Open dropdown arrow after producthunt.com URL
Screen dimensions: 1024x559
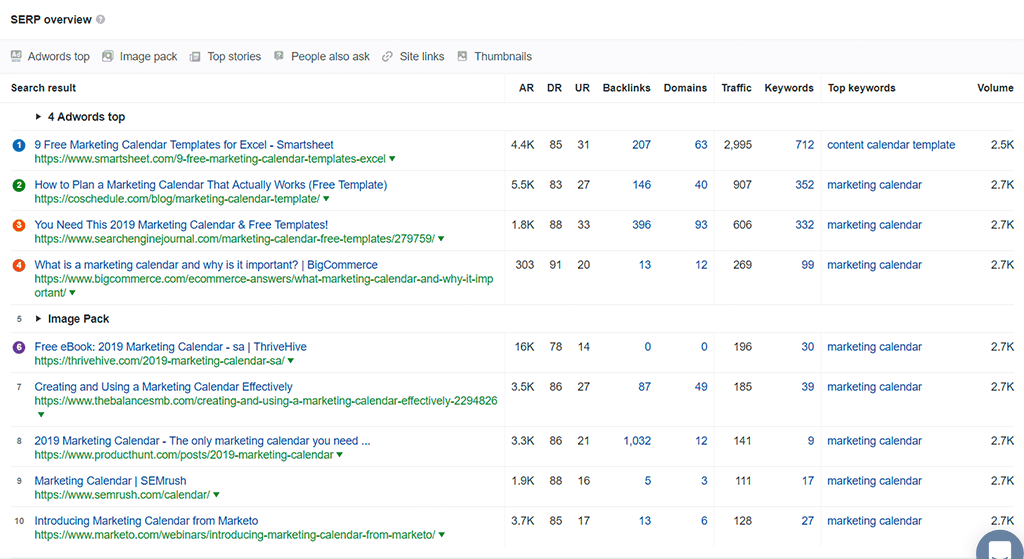click(340, 455)
